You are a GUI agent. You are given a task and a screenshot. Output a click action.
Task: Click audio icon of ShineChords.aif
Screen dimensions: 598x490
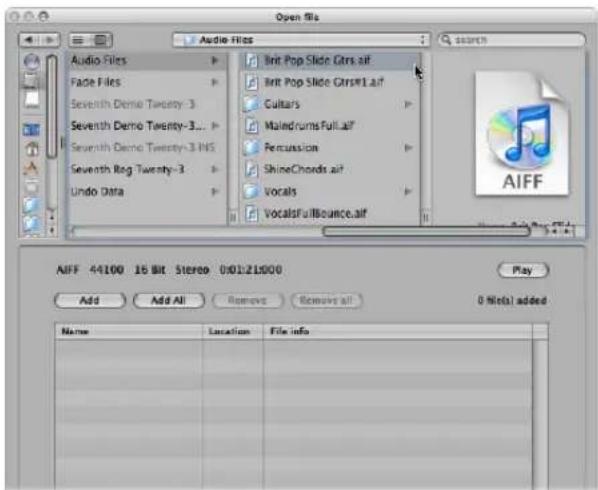coord(251,169)
